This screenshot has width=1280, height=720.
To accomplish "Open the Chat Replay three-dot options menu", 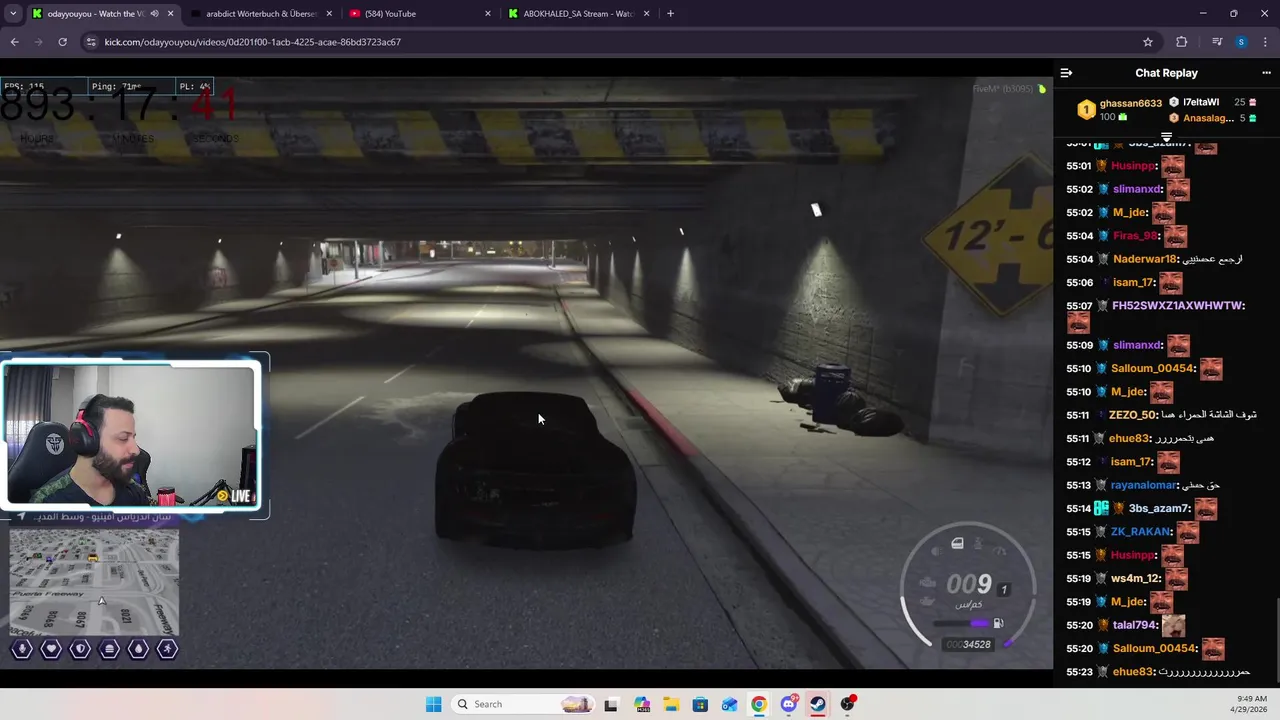I will pos(1266,73).
